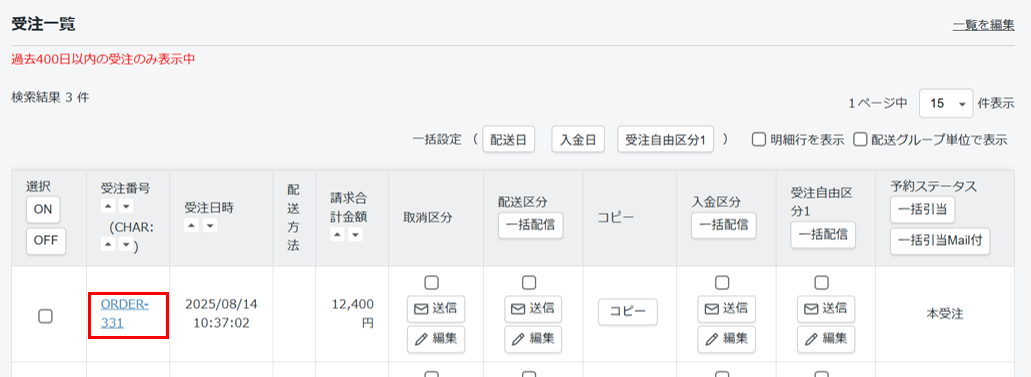
Task: Click 送信 mail button in 受注自由区分1 column
Action: coord(826,309)
